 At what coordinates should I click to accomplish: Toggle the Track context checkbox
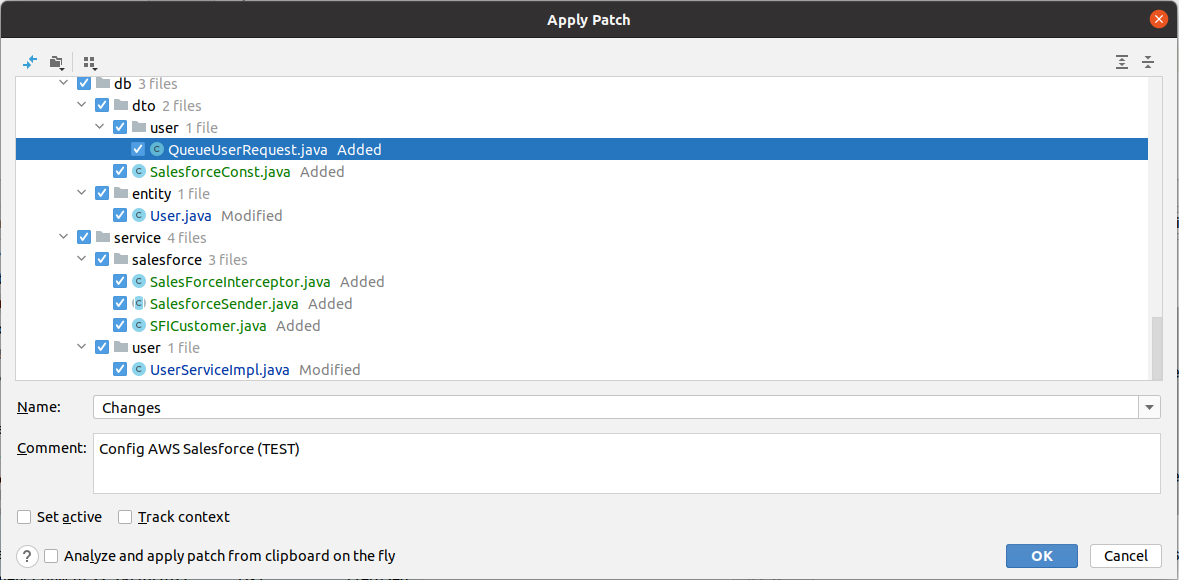click(125, 517)
